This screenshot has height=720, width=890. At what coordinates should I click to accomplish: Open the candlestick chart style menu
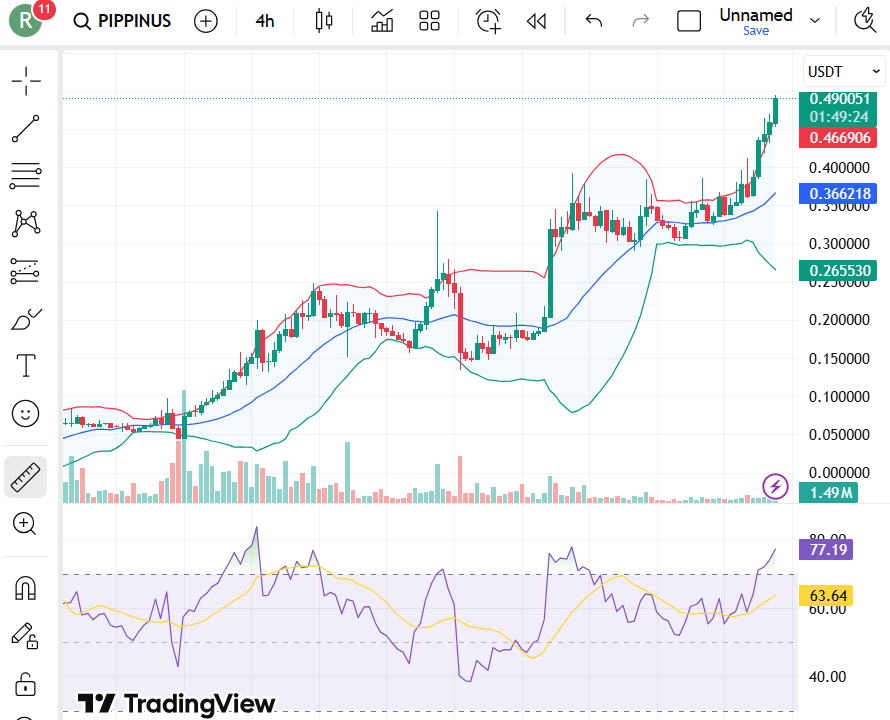click(x=323, y=20)
